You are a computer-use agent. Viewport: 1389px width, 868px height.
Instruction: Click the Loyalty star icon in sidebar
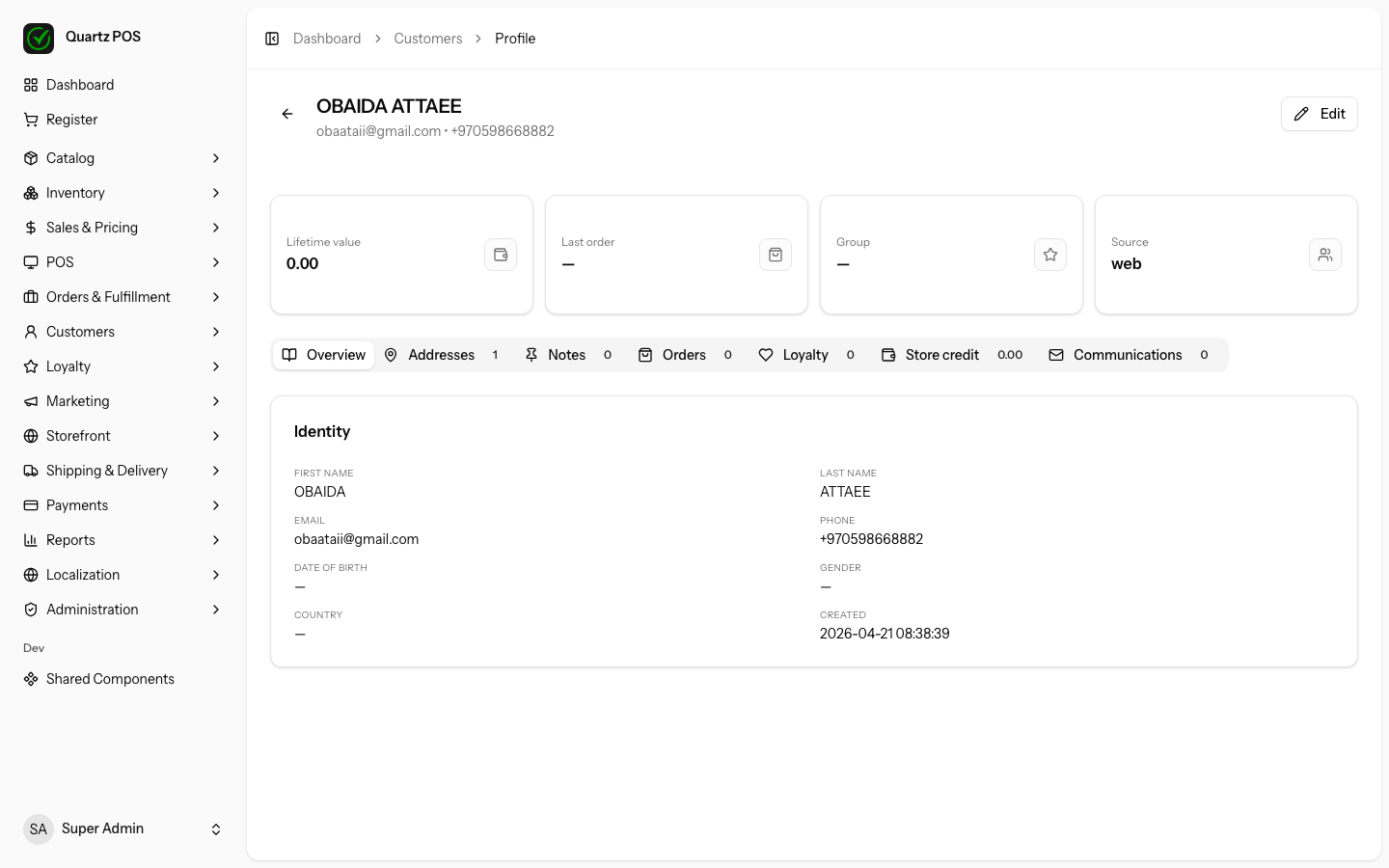point(31,366)
